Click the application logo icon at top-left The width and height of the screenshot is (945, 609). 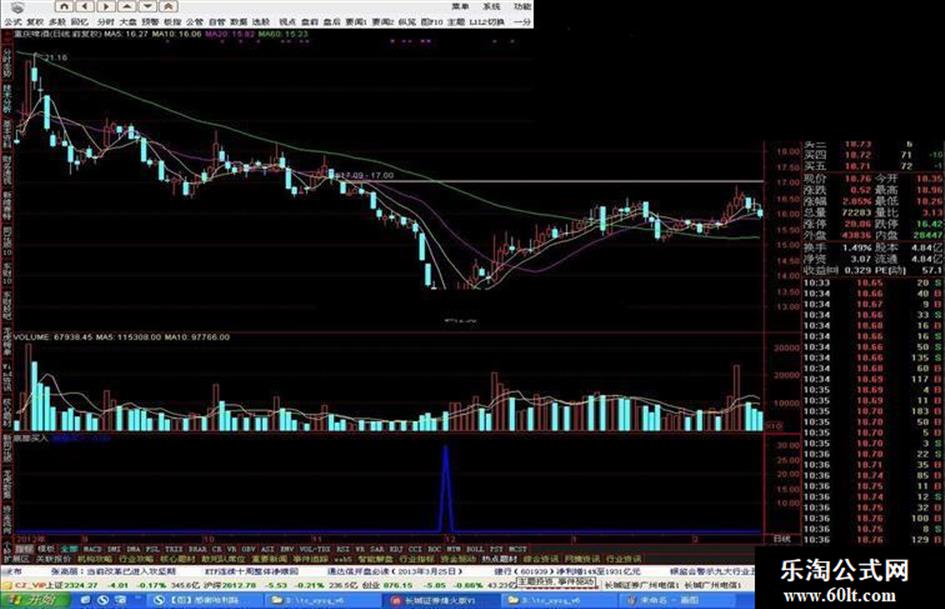(x=18, y=7)
